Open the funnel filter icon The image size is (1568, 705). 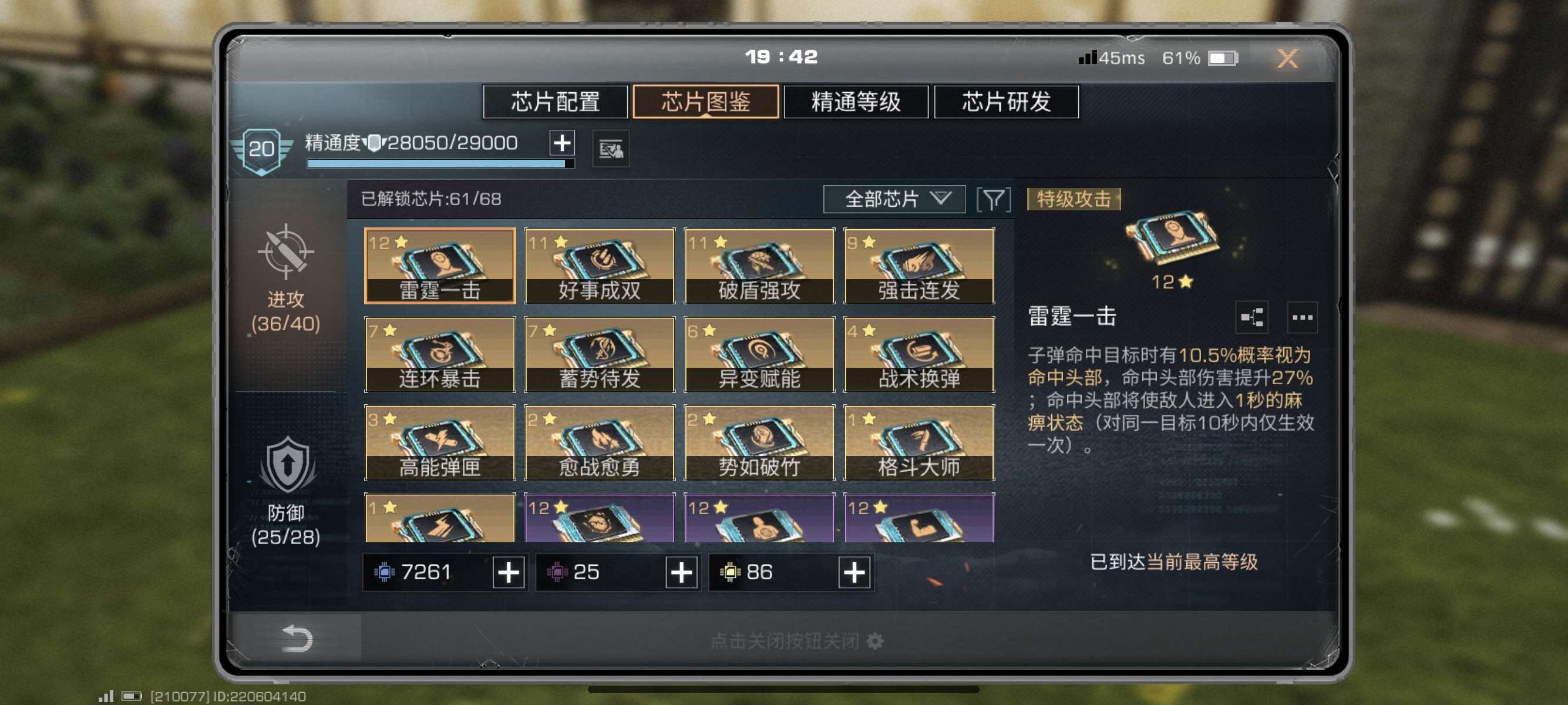(x=993, y=199)
